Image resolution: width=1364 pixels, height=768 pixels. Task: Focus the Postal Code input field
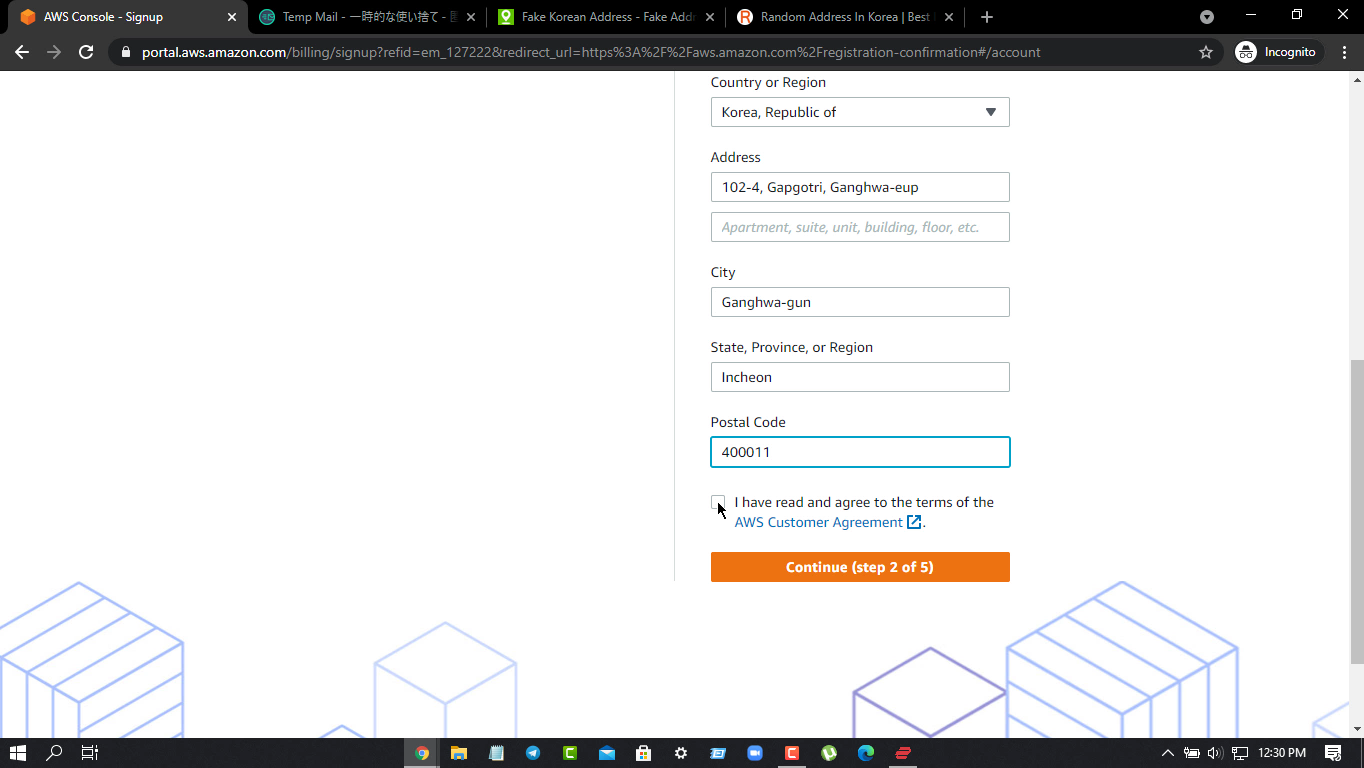[860, 452]
